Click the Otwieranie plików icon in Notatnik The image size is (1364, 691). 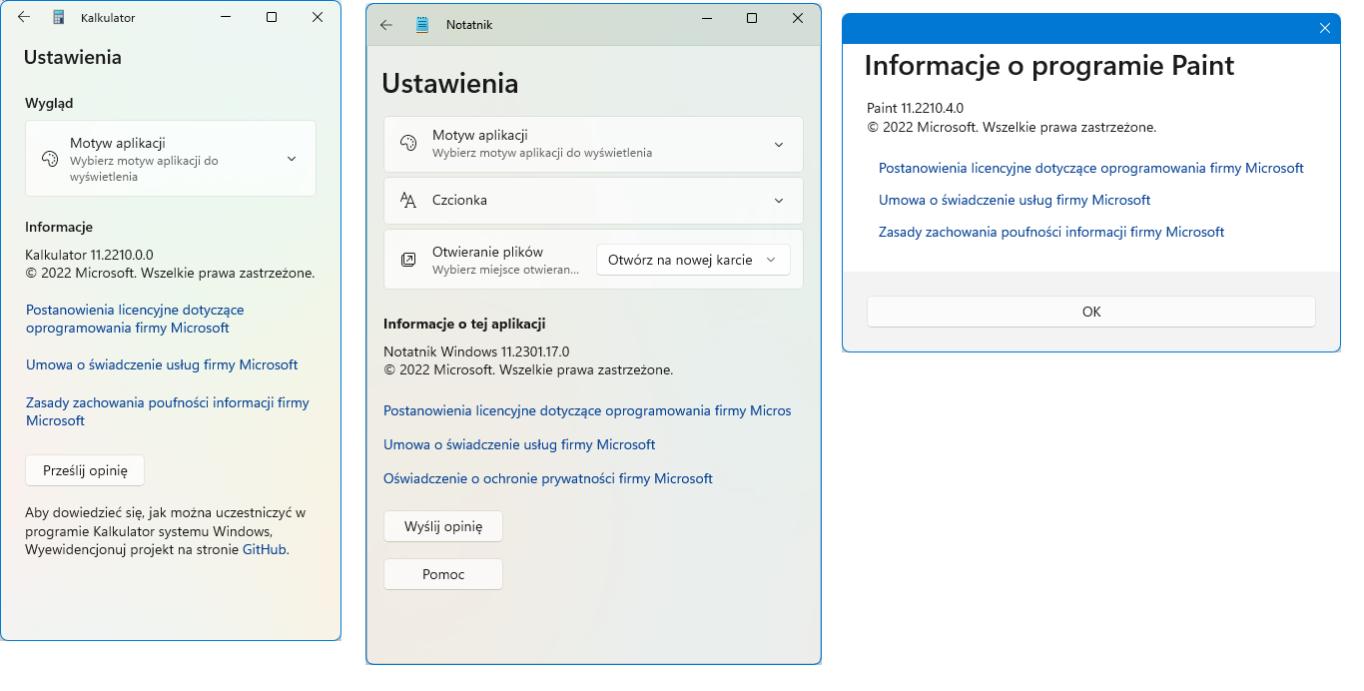(x=407, y=259)
